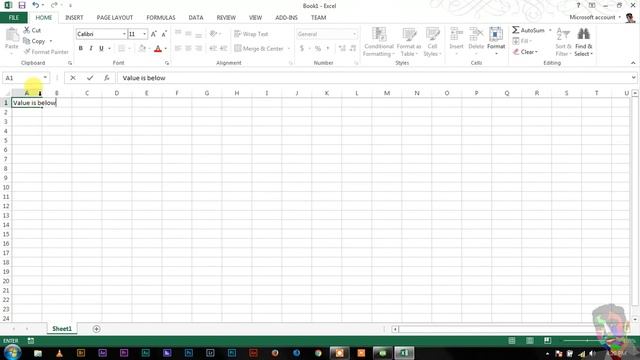The height and width of the screenshot is (360, 640).
Task: Open Conditional Formatting
Action: point(379,42)
